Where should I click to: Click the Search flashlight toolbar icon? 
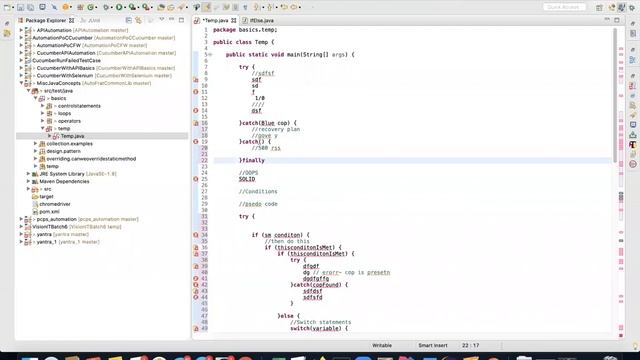pos(181,7)
